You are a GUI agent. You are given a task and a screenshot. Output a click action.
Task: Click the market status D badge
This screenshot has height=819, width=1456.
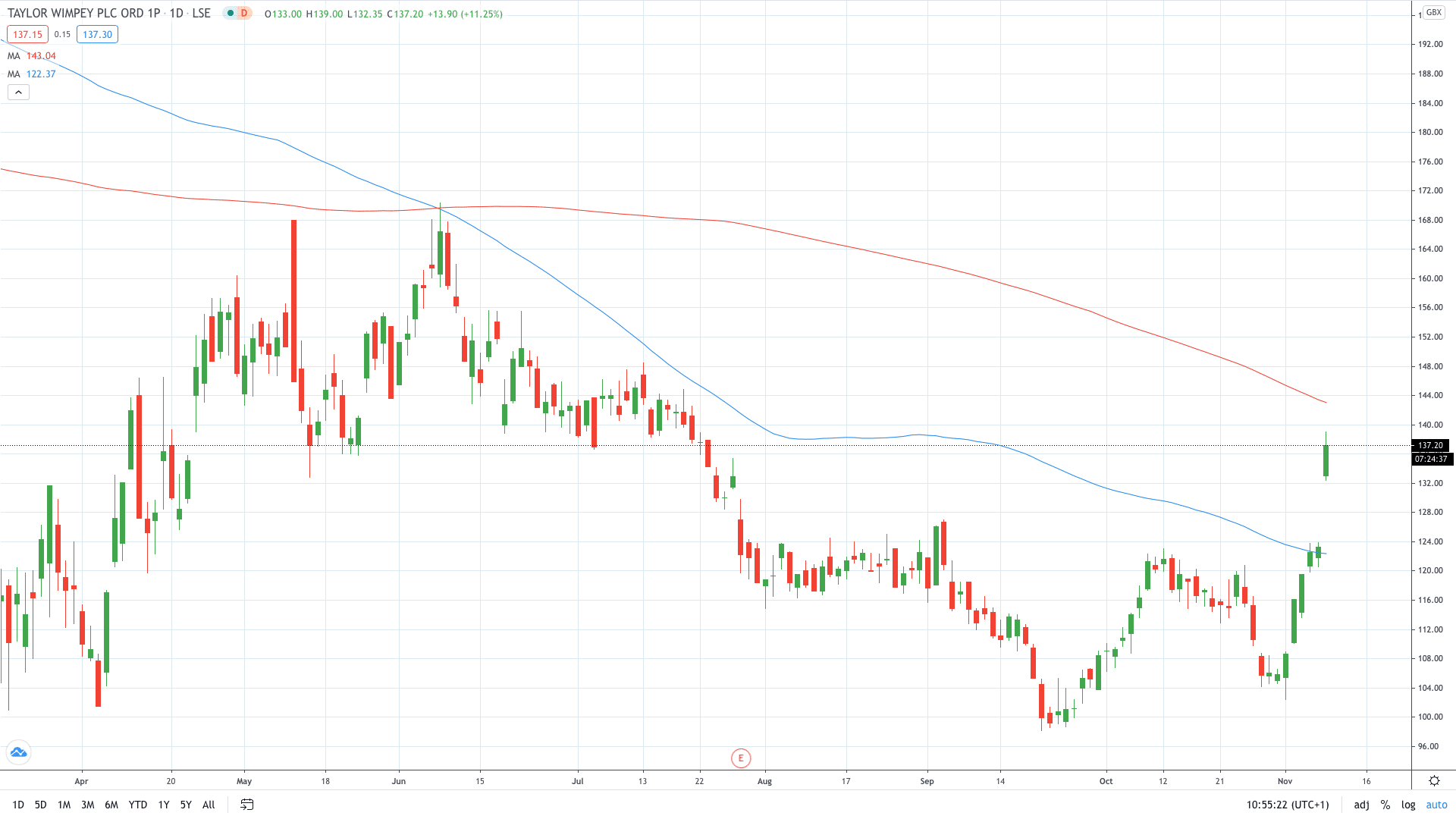pyautogui.click(x=244, y=14)
